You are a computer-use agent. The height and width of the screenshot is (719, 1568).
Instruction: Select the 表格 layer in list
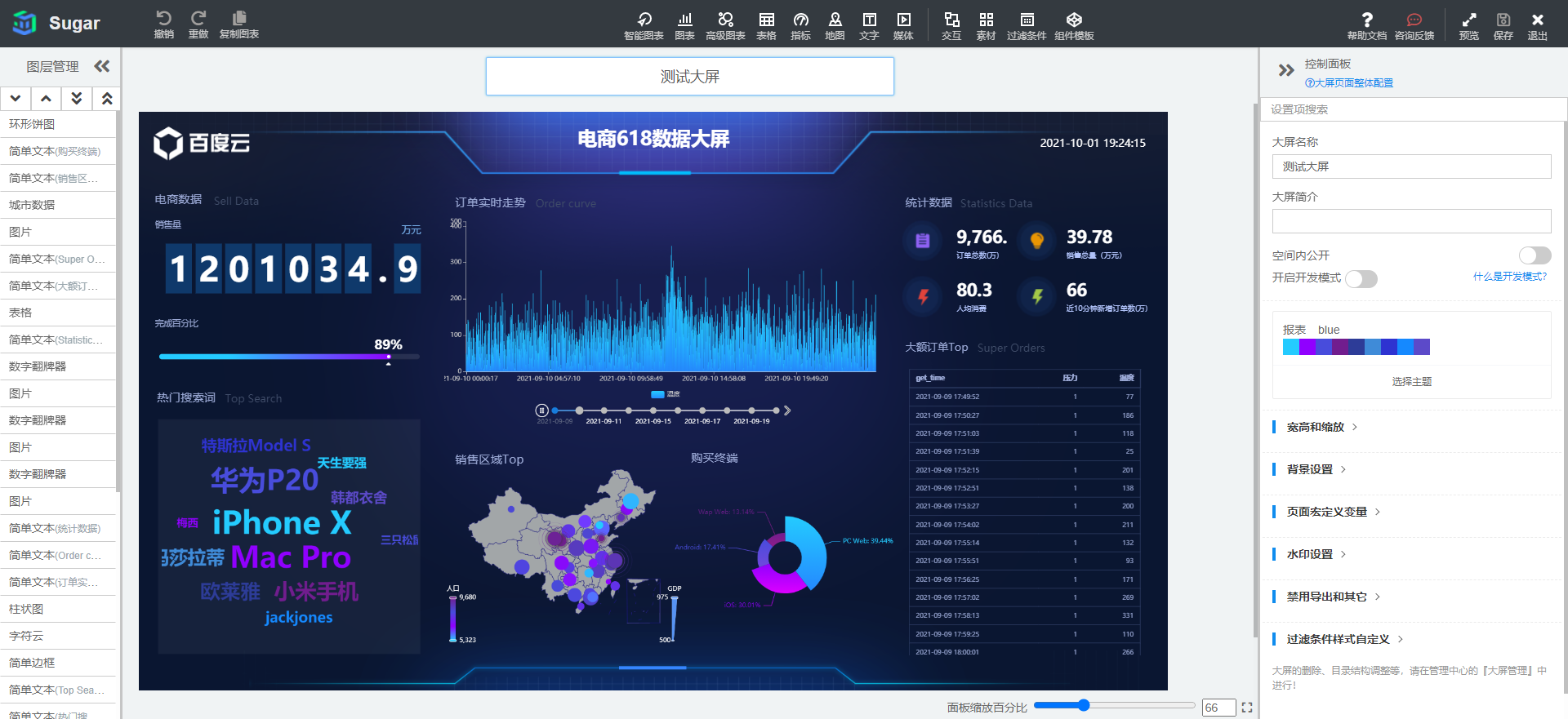pos(58,313)
